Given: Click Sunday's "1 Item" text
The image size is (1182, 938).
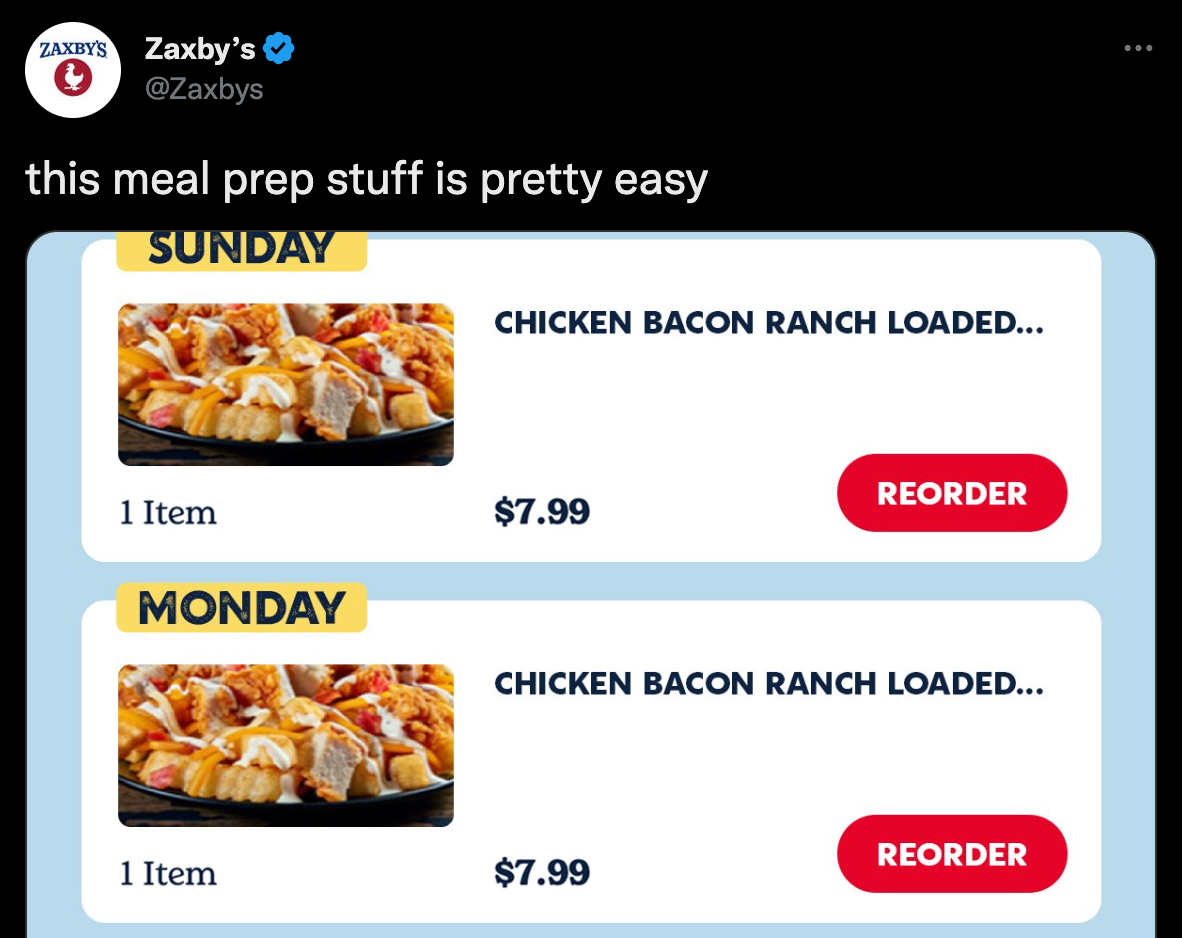Looking at the screenshot, I should pyautogui.click(x=168, y=513).
